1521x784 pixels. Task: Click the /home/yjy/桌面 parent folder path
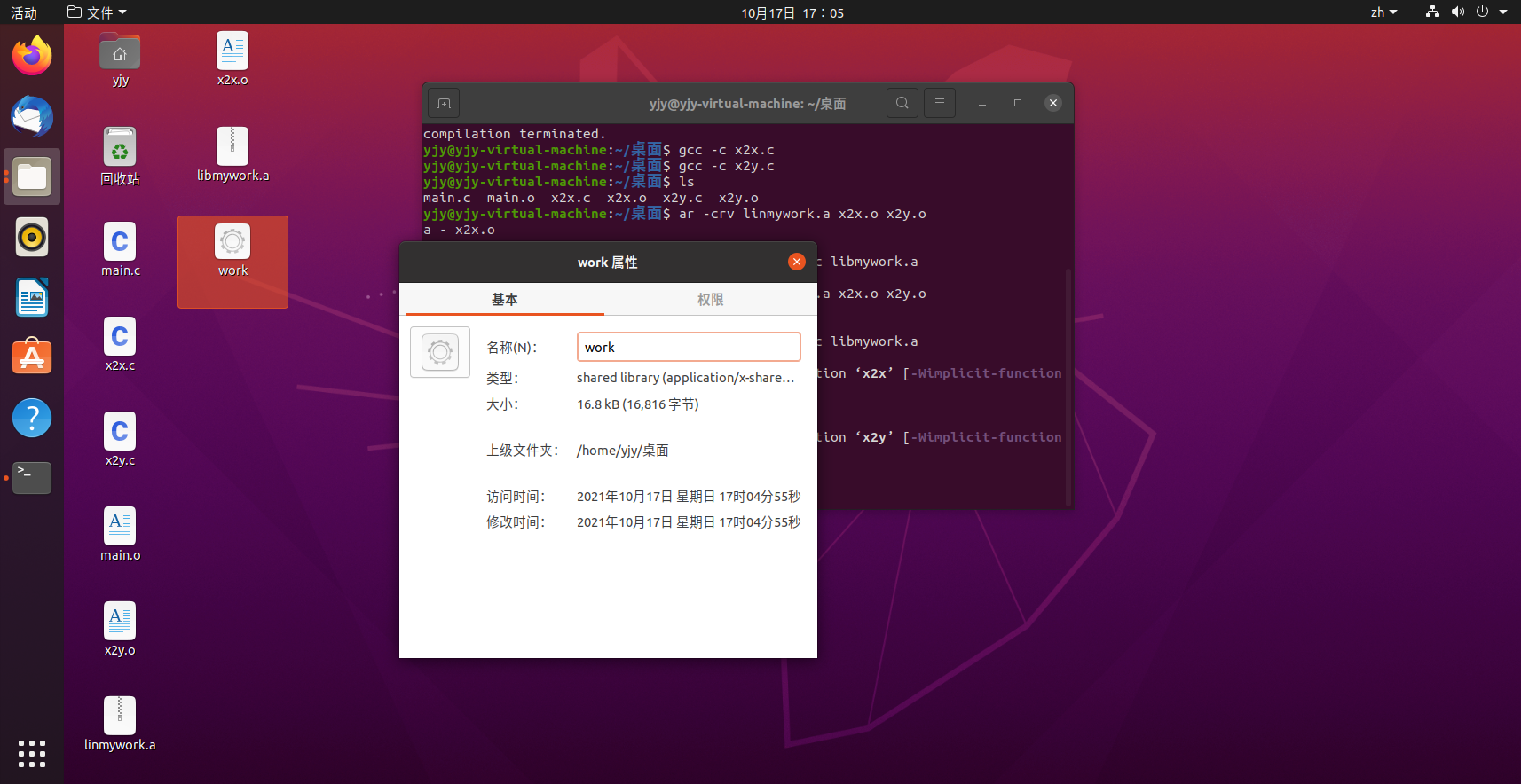[x=623, y=451]
